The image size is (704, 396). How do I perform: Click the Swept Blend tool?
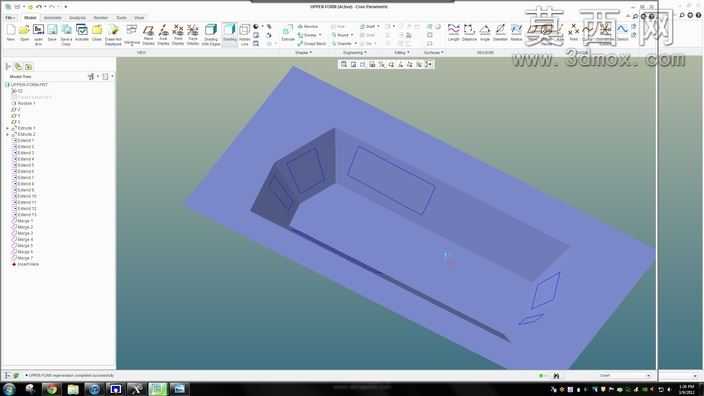click(312, 44)
